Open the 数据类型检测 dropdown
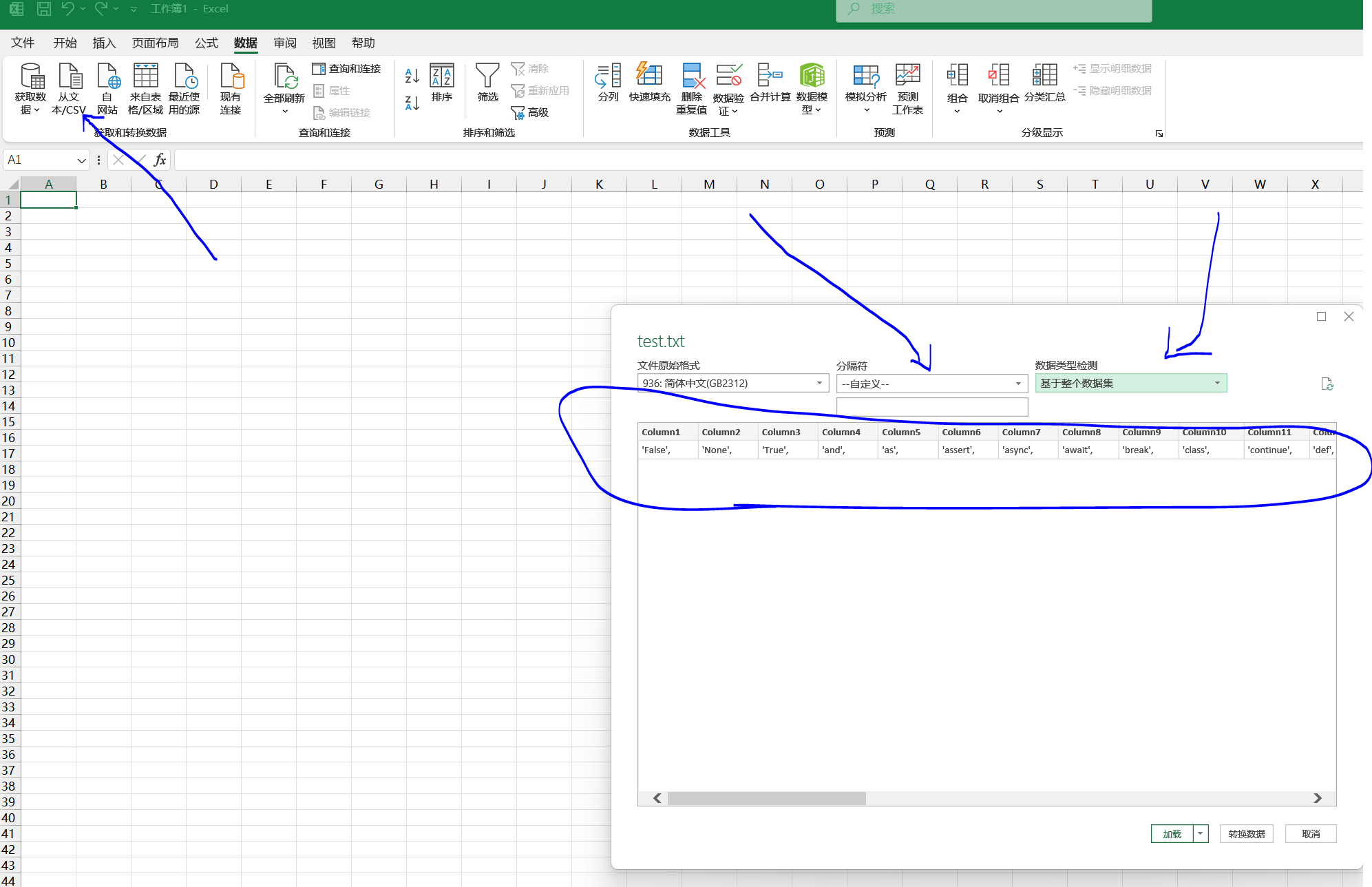This screenshot has width=1372, height=887. coord(1217,384)
